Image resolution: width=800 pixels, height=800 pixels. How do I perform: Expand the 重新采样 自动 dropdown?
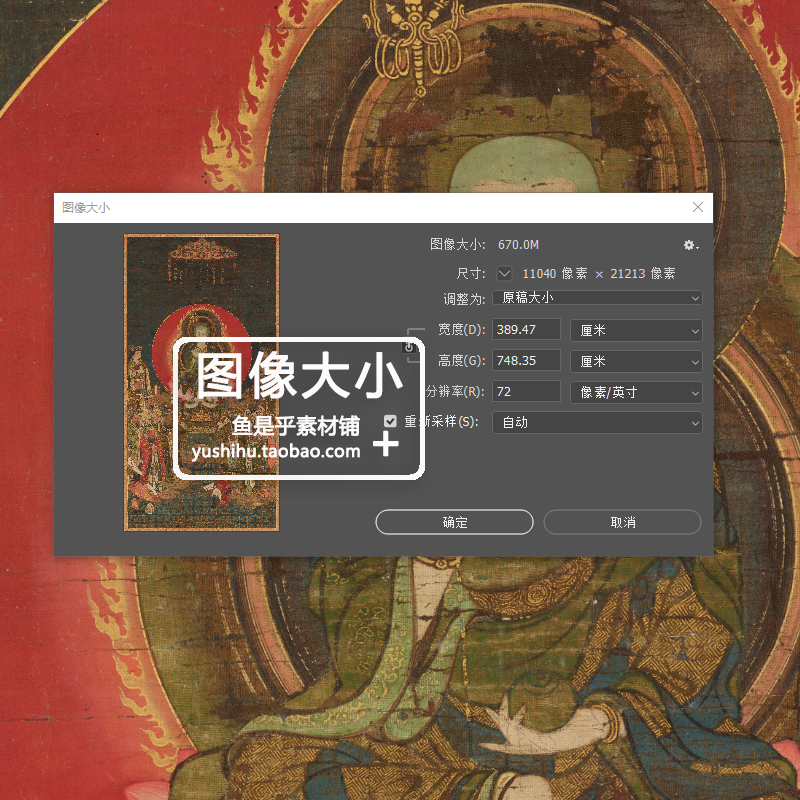pyautogui.click(x=597, y=422)
